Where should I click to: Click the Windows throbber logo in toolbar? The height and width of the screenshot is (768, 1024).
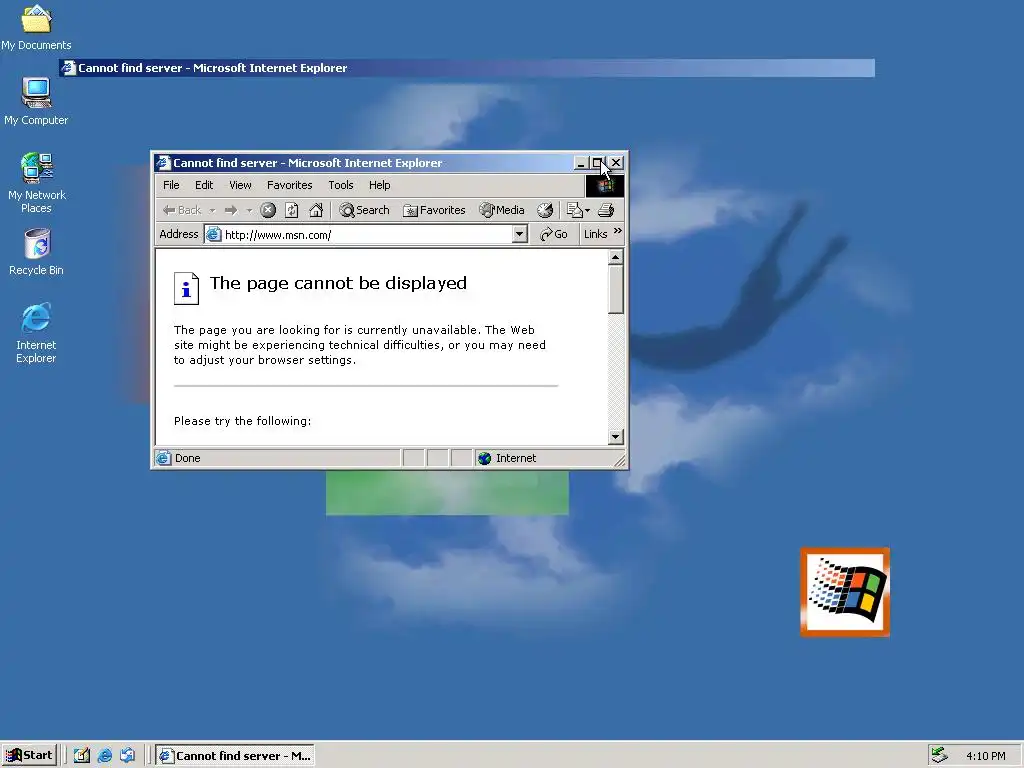tap(605, 186)
